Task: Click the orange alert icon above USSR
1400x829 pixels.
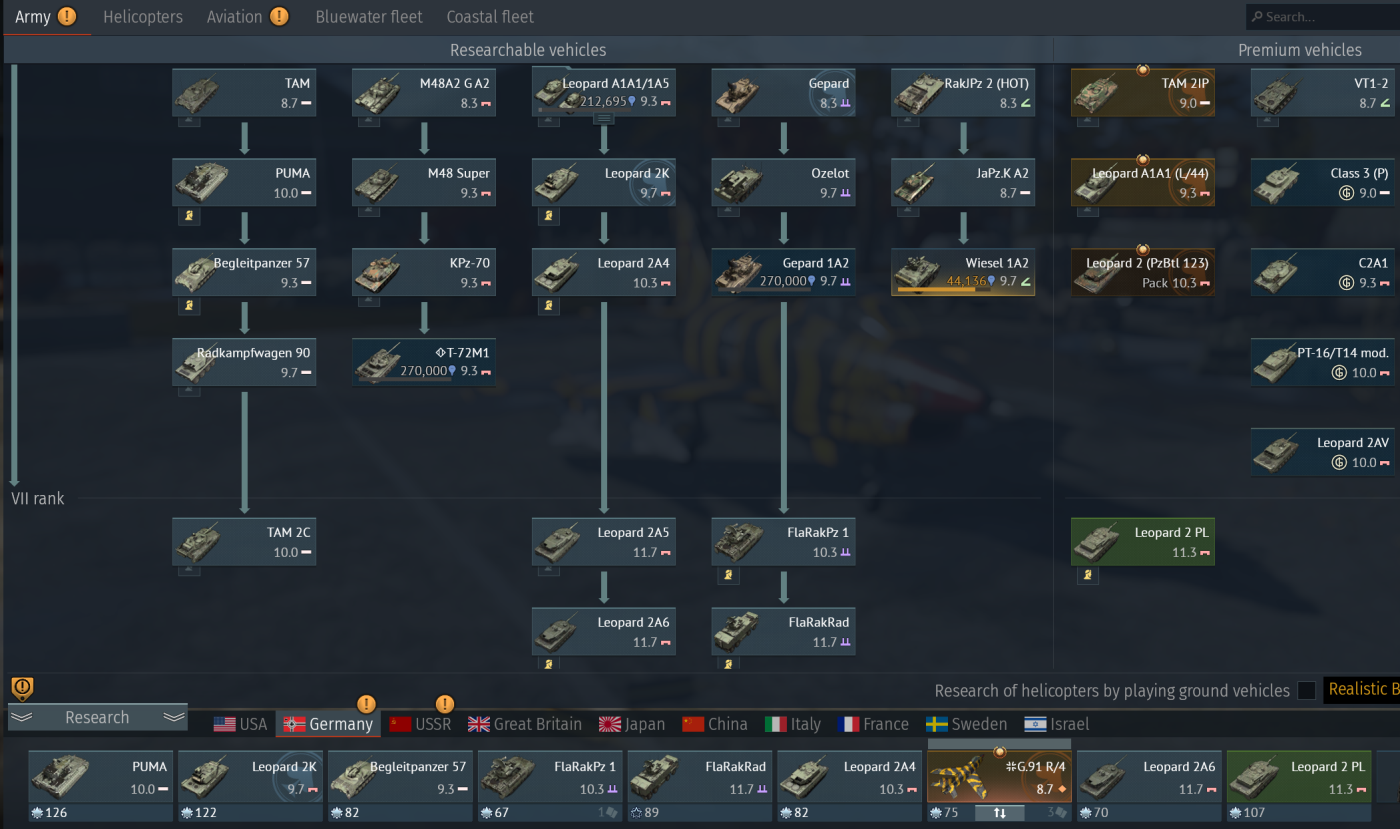Action: (445, 704)
